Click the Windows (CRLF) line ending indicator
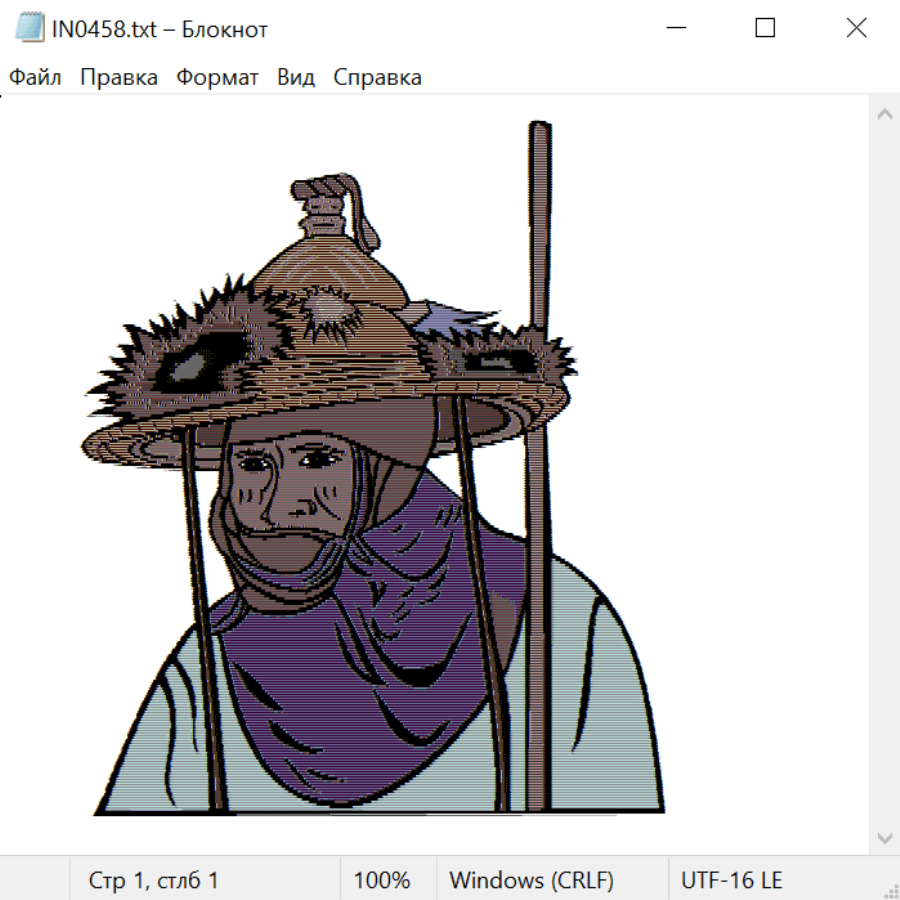 pyautogui.click(x=531, y=880)
